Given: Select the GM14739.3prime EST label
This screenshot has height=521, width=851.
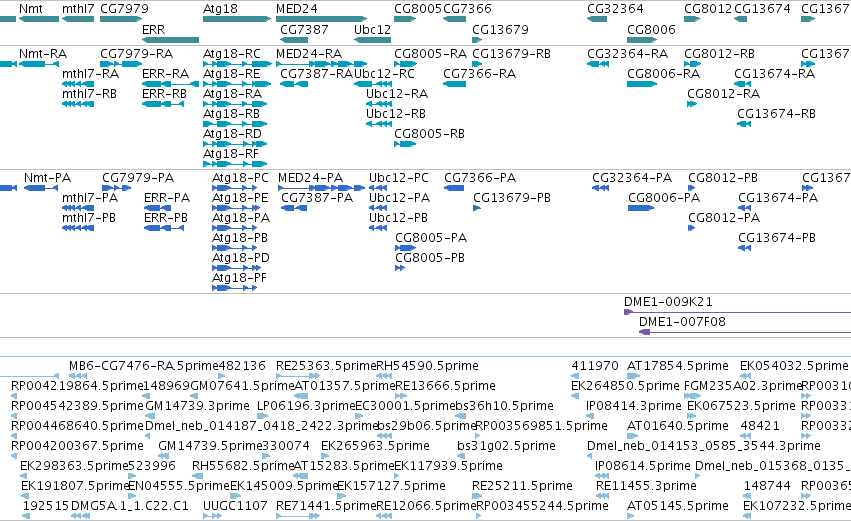Looking at the screenshot, I should point(197,406).
